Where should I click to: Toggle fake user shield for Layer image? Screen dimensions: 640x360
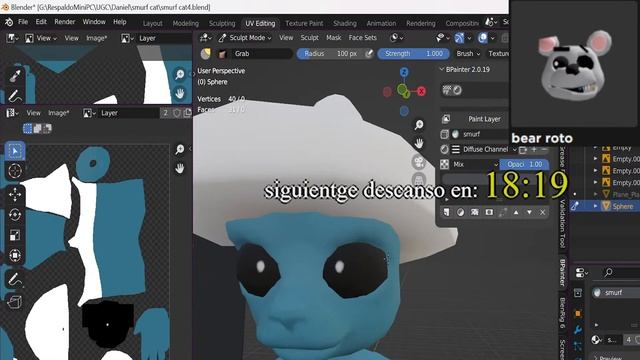pos(177,113)
